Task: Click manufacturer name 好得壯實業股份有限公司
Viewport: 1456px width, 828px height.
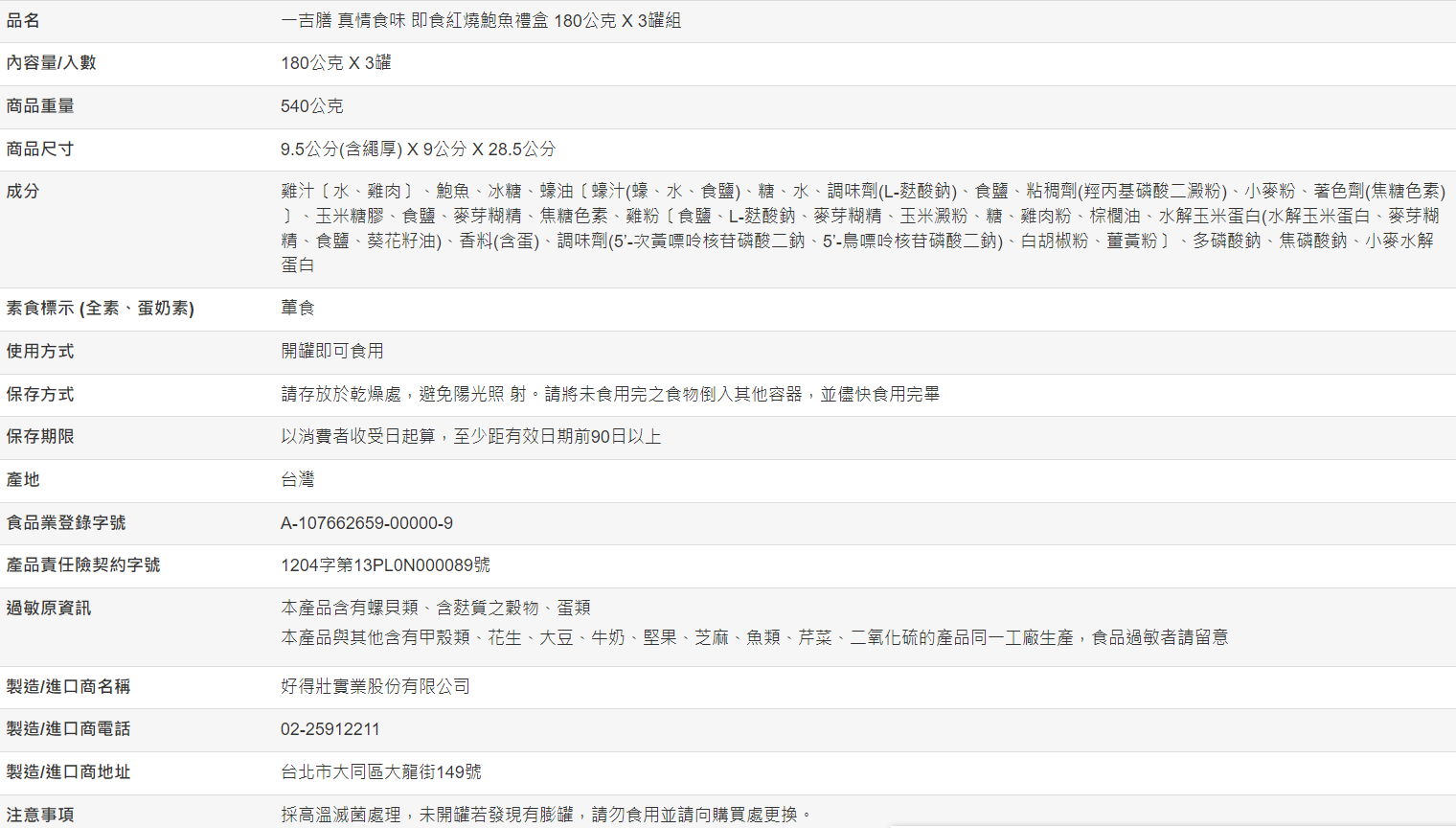Action: (x=375, y=687)
